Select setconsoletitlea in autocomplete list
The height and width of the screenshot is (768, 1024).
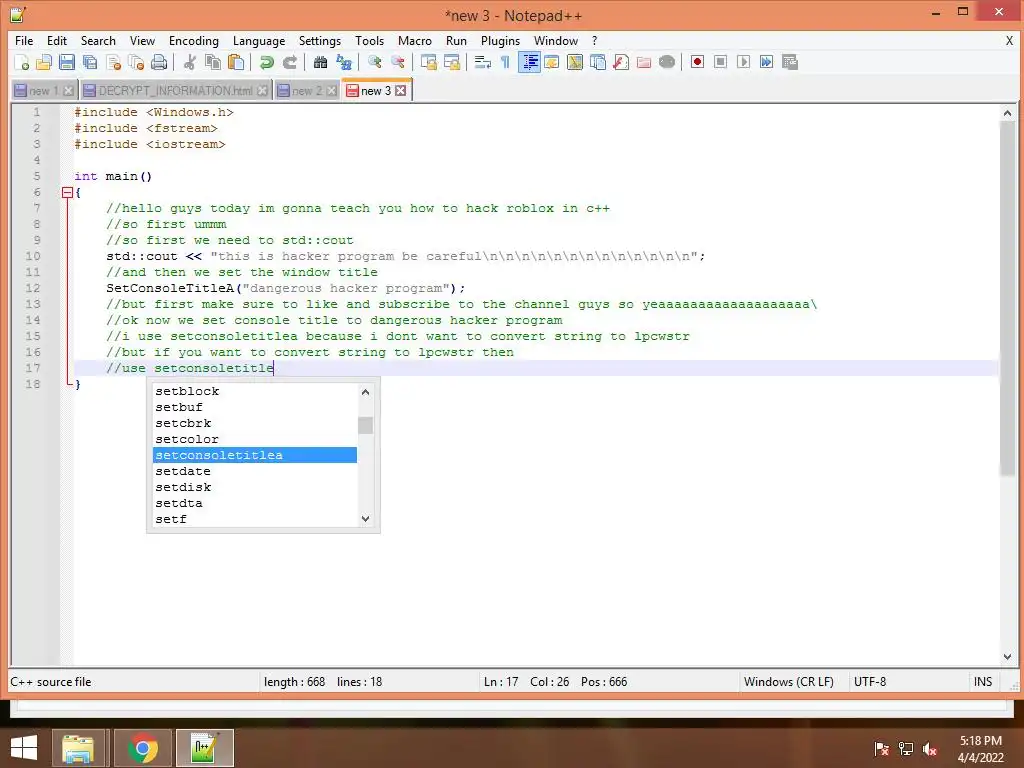255,455
